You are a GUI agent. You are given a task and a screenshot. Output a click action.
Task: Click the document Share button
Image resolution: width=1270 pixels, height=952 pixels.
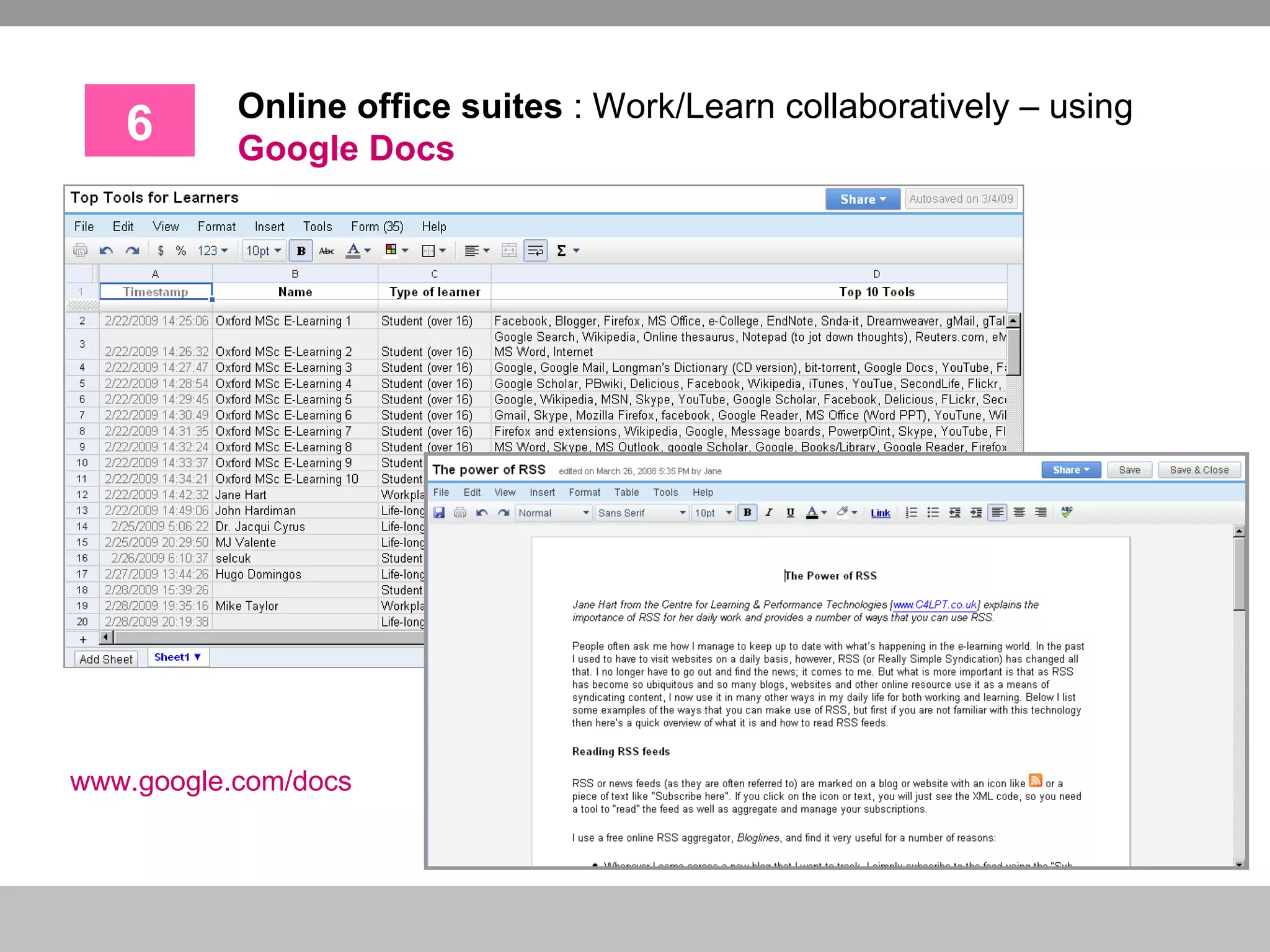pyautogui.click(x=1071, y=470)
